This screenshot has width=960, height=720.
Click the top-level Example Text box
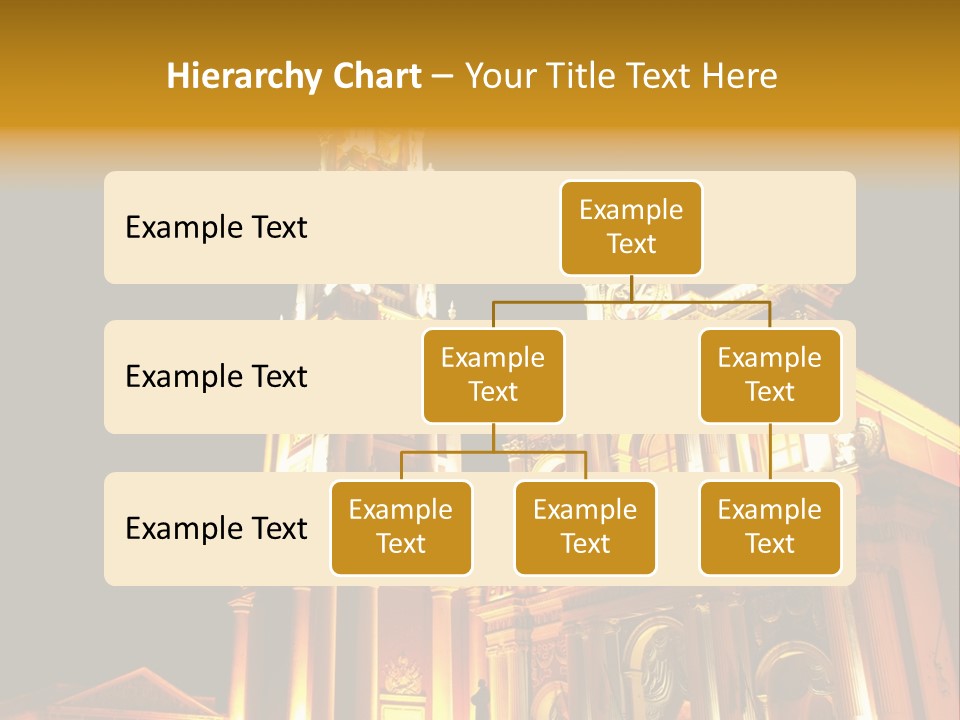(x=631, y=228)
